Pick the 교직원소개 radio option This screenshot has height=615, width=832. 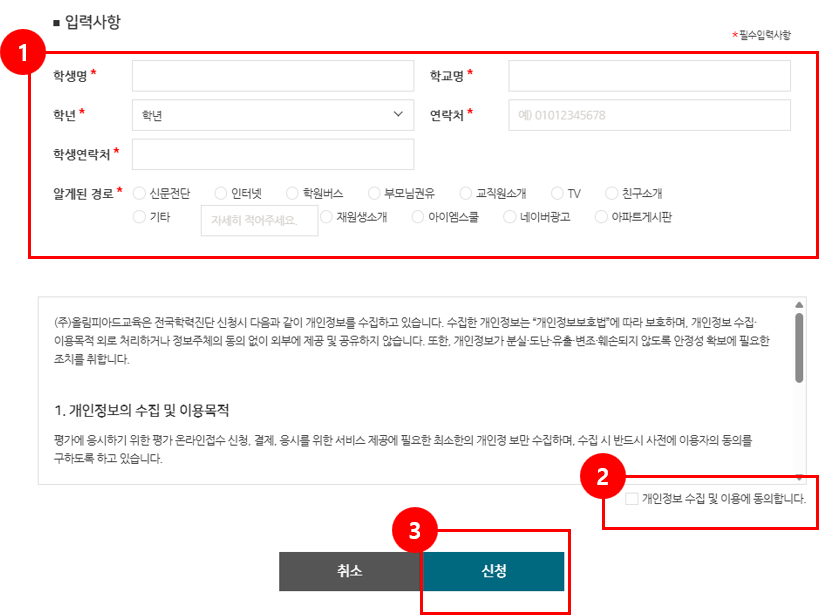[467, 193]
